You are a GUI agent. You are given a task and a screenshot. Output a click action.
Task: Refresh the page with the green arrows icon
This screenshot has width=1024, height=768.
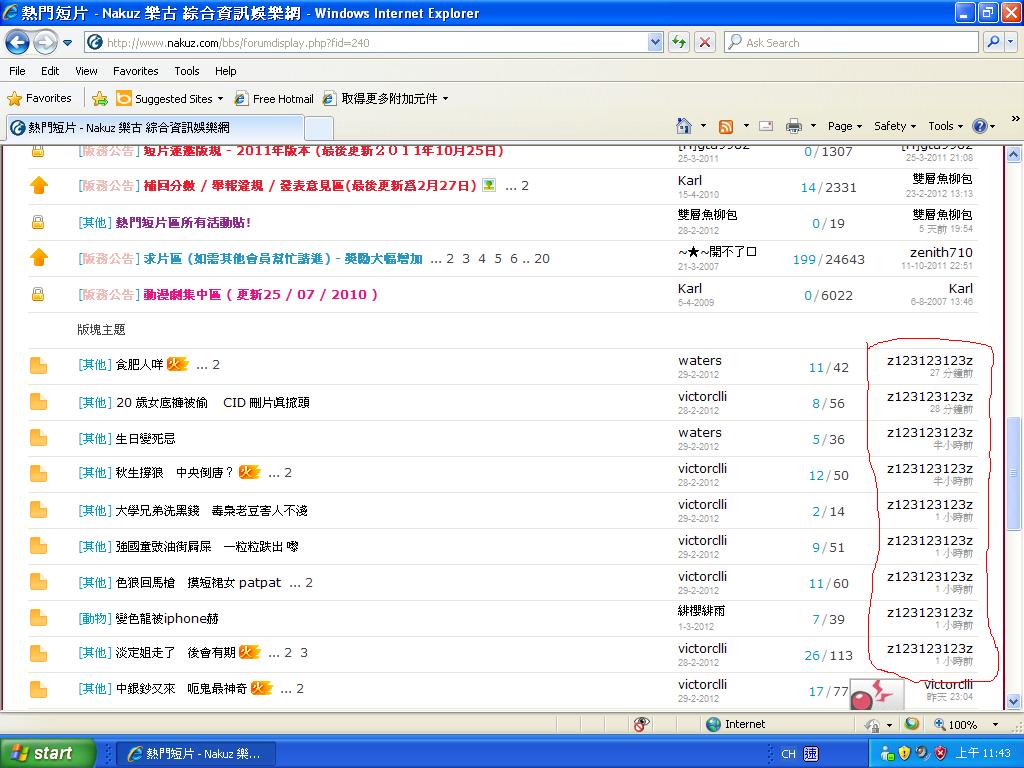click(x=679, y=43)
